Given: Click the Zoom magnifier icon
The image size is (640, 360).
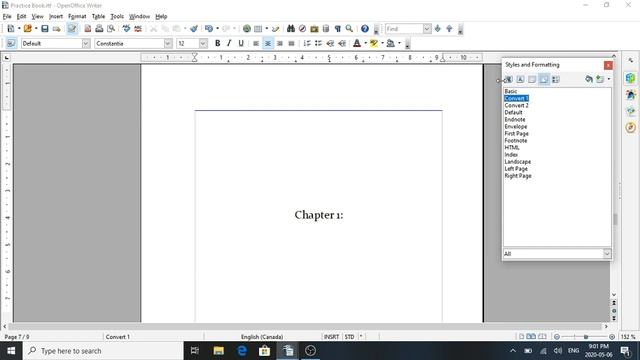Looking at the screenshot, I should click(x=349, y=29).
